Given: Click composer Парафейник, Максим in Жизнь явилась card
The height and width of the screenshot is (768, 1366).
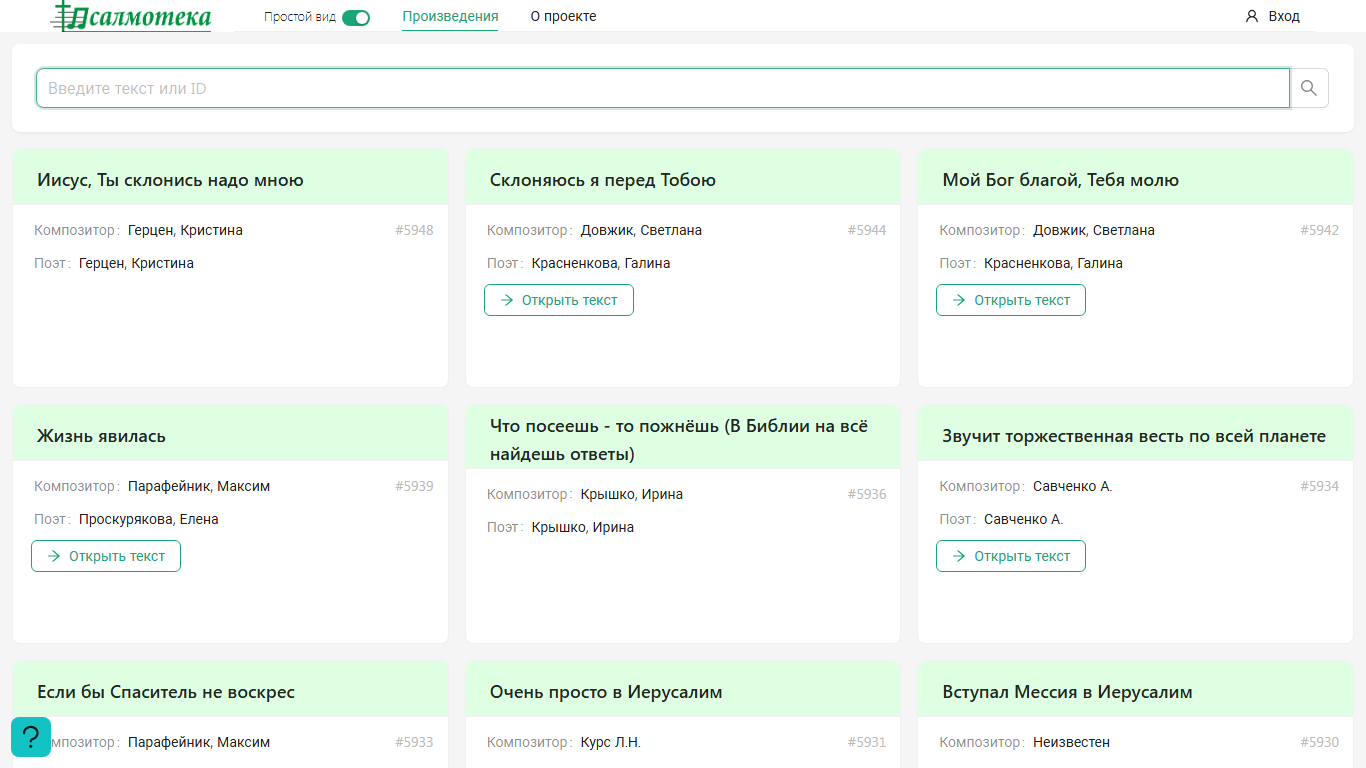Looking at the screenshot, I should coord(199,486).
